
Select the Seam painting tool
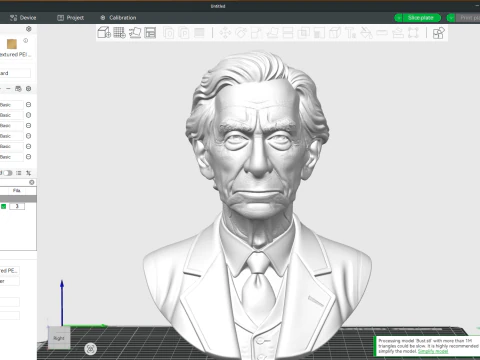pos(335,33)
